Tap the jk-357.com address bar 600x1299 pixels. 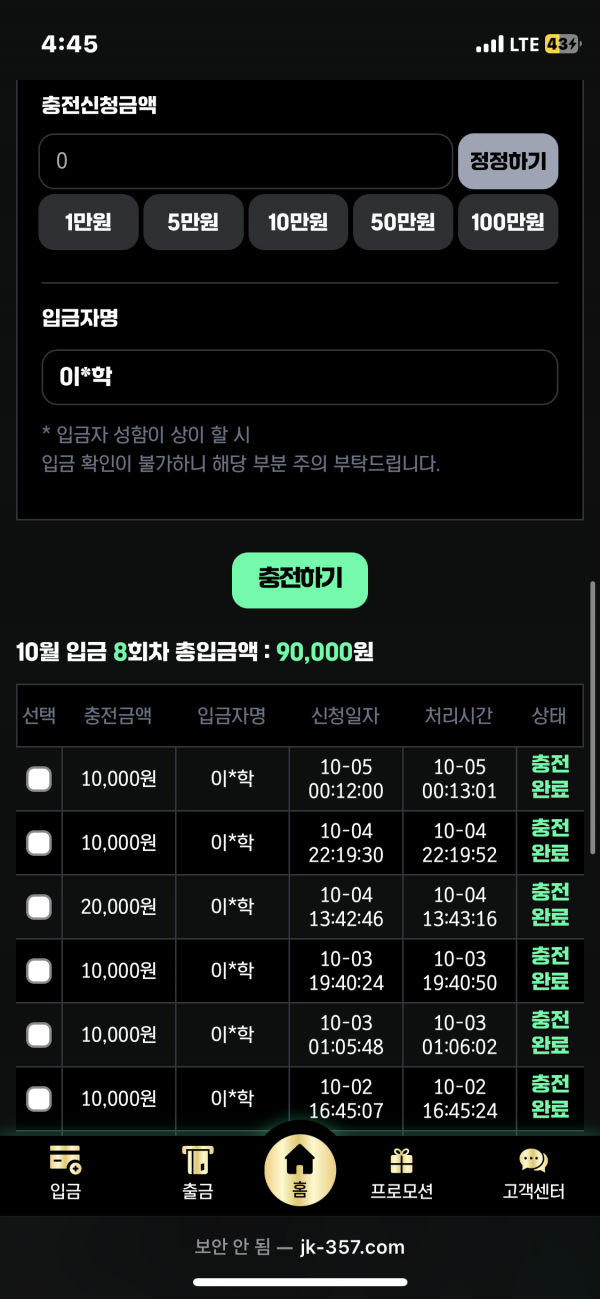300,1247
